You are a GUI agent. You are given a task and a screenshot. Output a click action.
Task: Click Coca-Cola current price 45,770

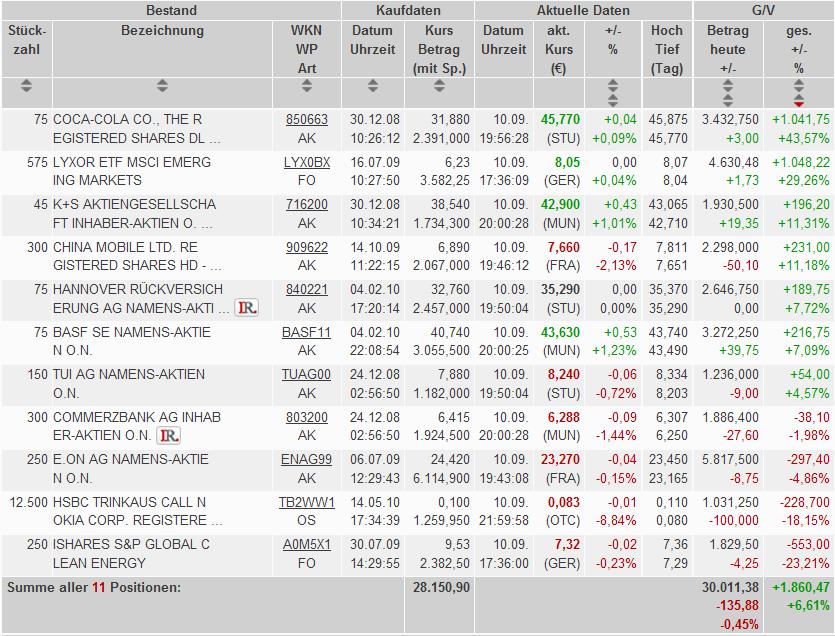560,119
